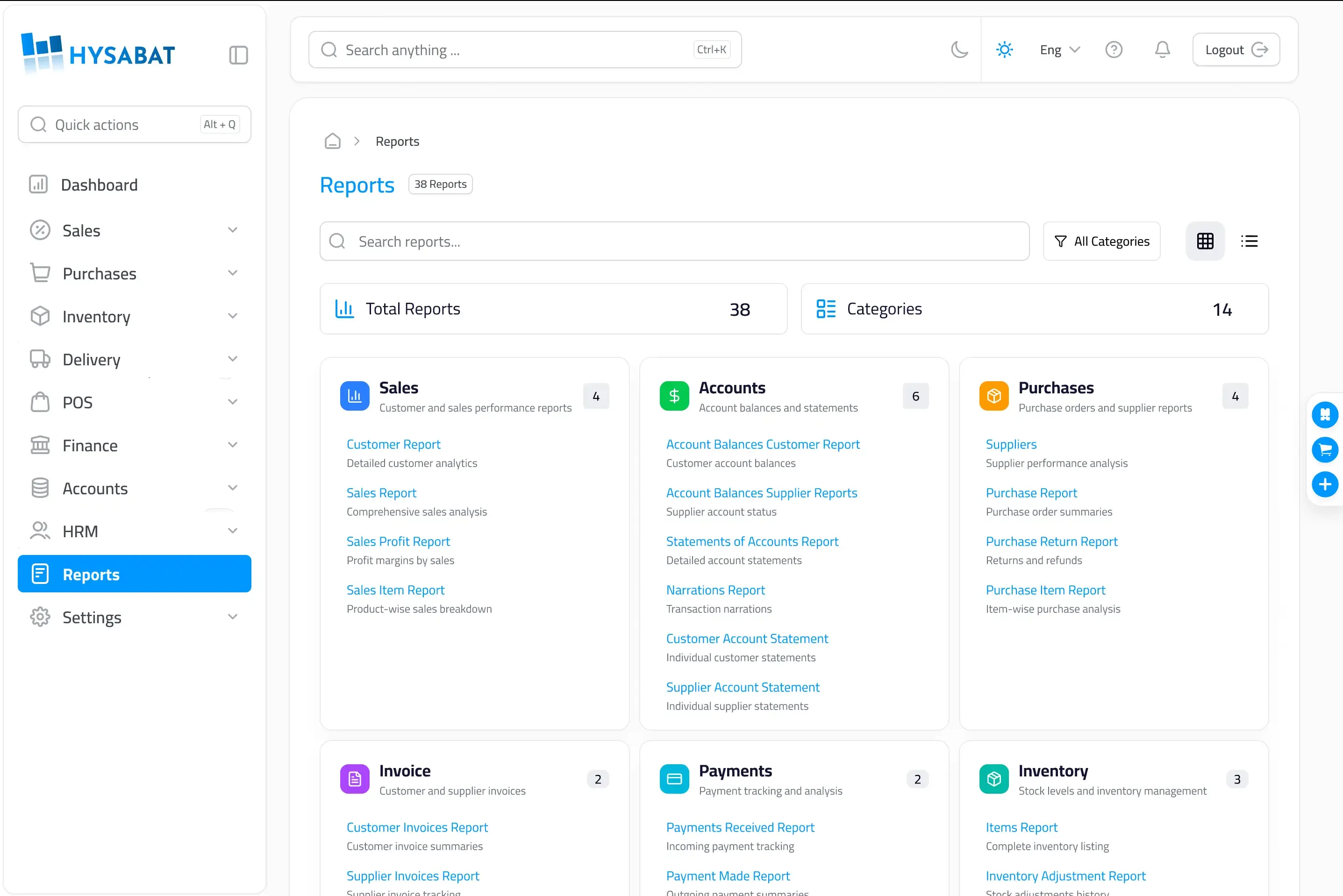Click the purple Invoice card icon
Screen dimensions: 1343x896
pos(354,779)
